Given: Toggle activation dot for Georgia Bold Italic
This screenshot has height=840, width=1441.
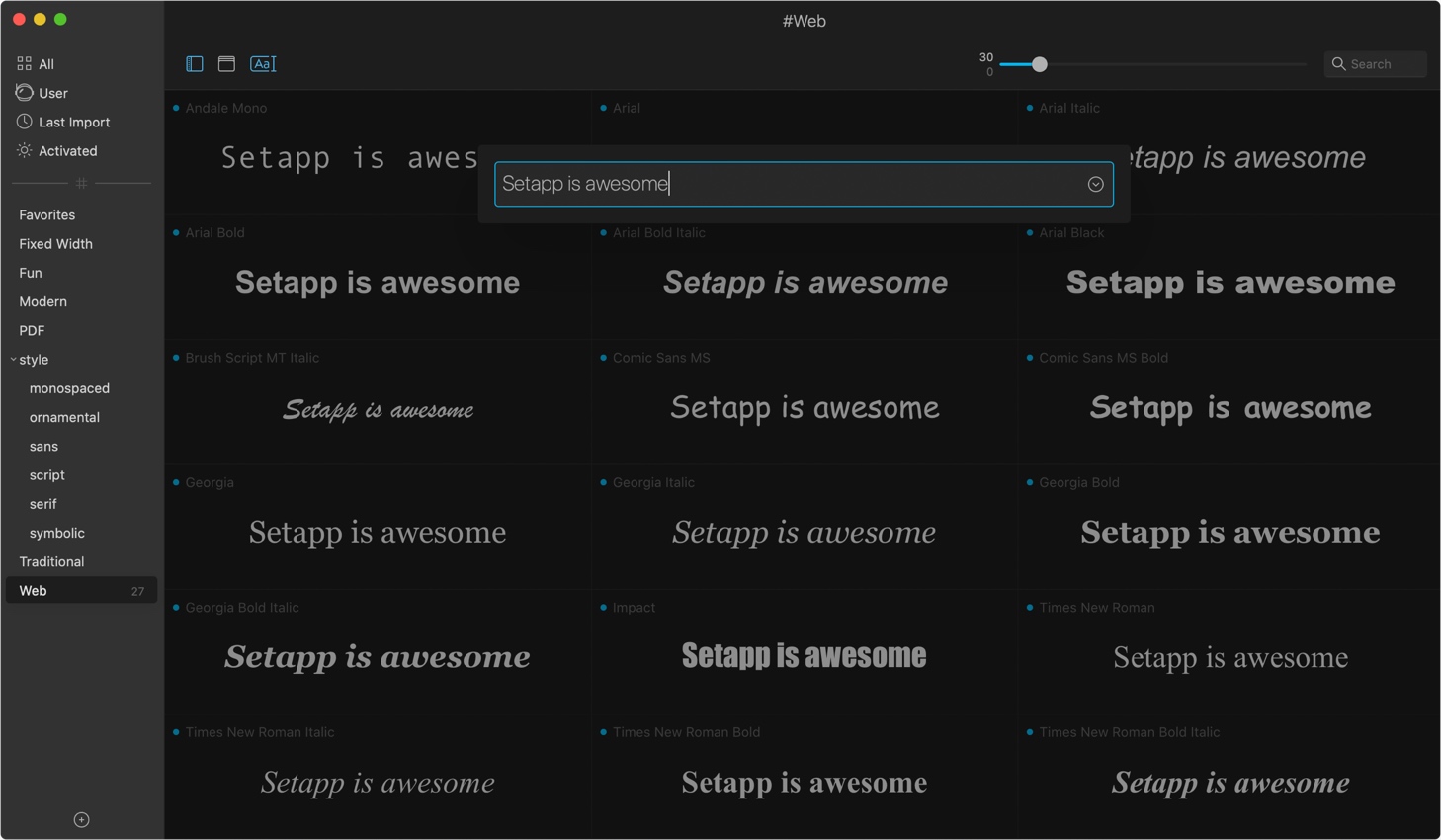Looking at the screenshot, I should click(176, 608).
